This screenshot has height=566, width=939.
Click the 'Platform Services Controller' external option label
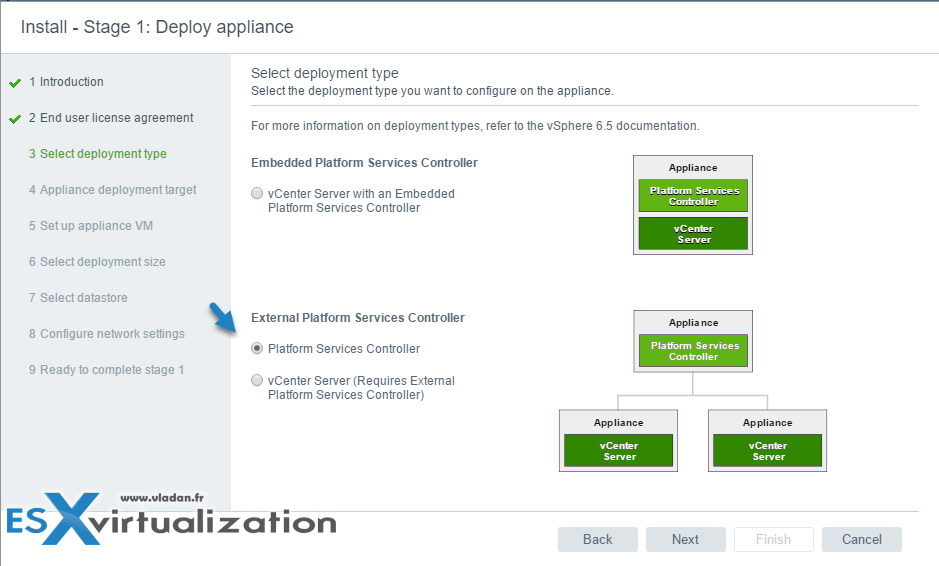(344, 349)
